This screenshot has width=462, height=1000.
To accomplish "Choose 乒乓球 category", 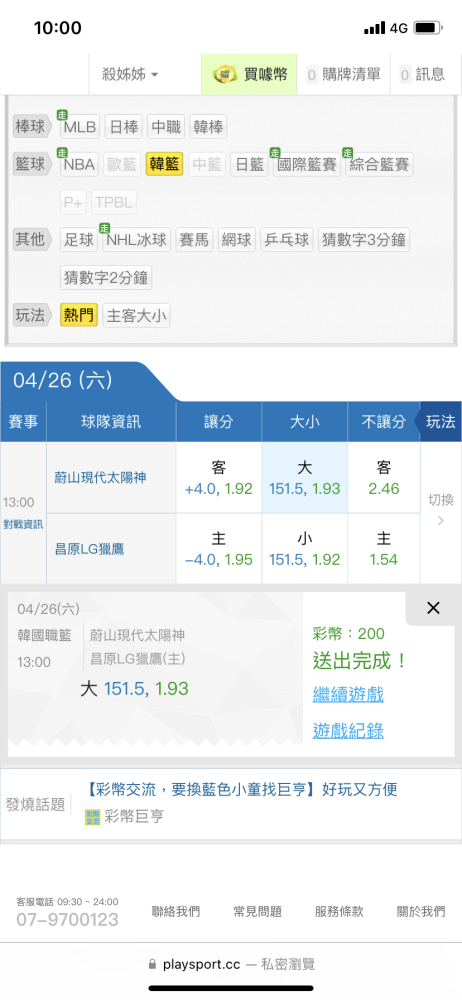I will coord(287,240).
